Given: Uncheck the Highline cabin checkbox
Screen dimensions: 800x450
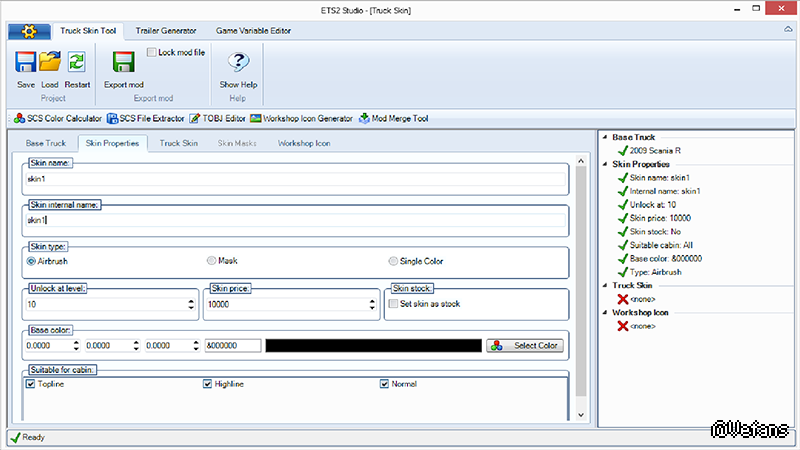Looking at the screenshot, I should pyautogui.click(x=208, y=383).
